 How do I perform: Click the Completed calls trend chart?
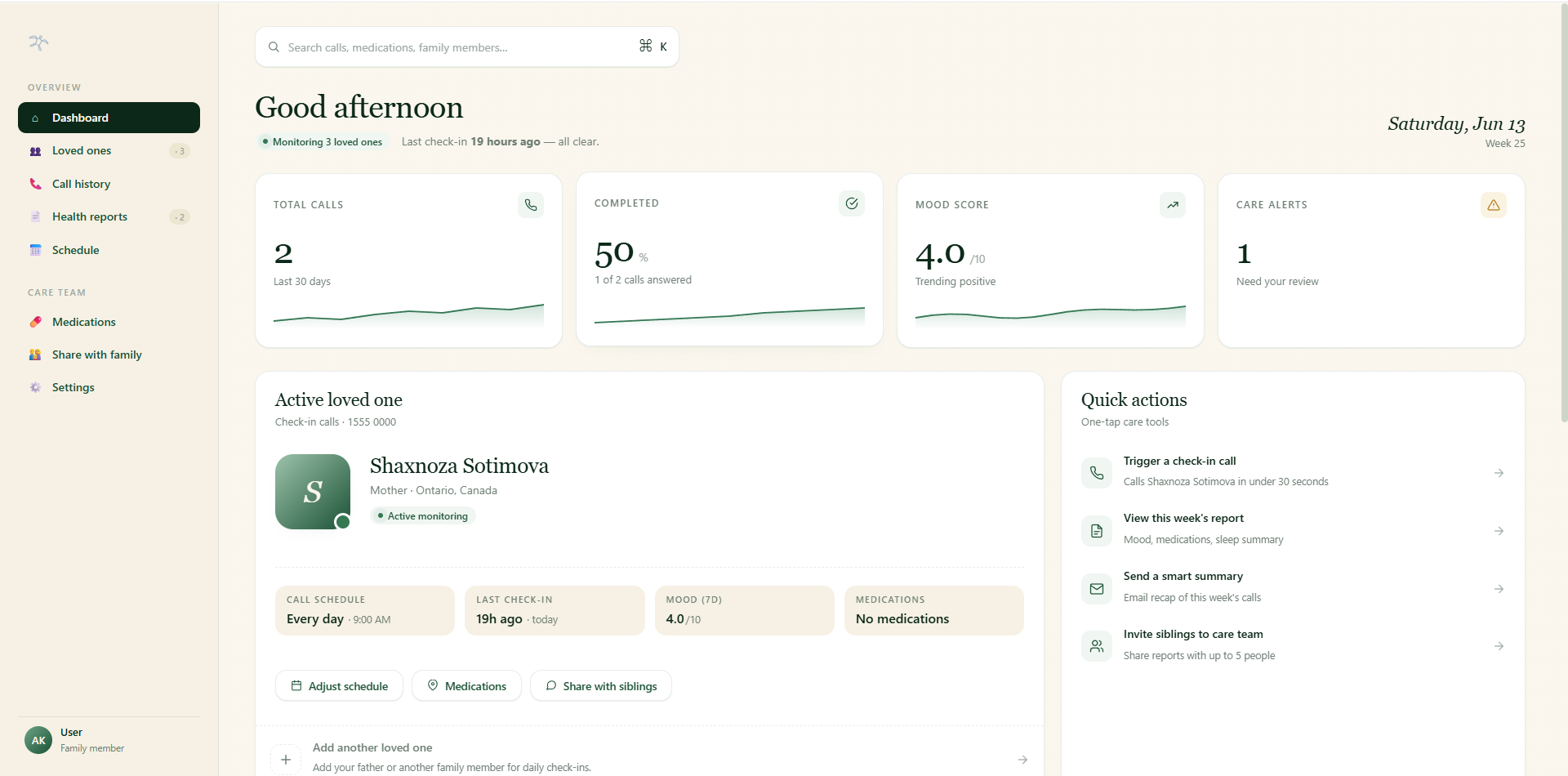tap(729, 316)
